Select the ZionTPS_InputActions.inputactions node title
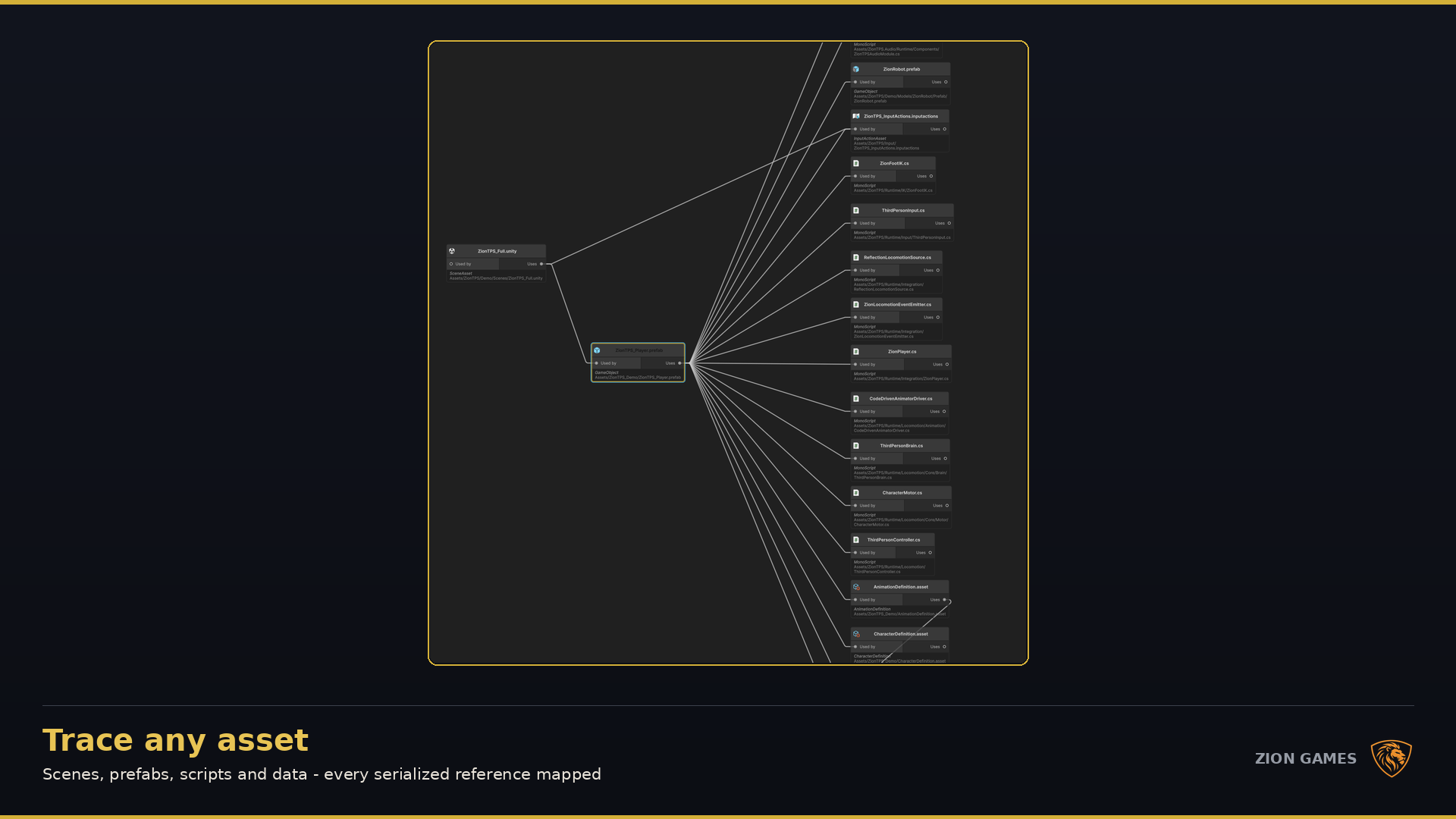The image size is (1456, 819). (x=901, y=116)
